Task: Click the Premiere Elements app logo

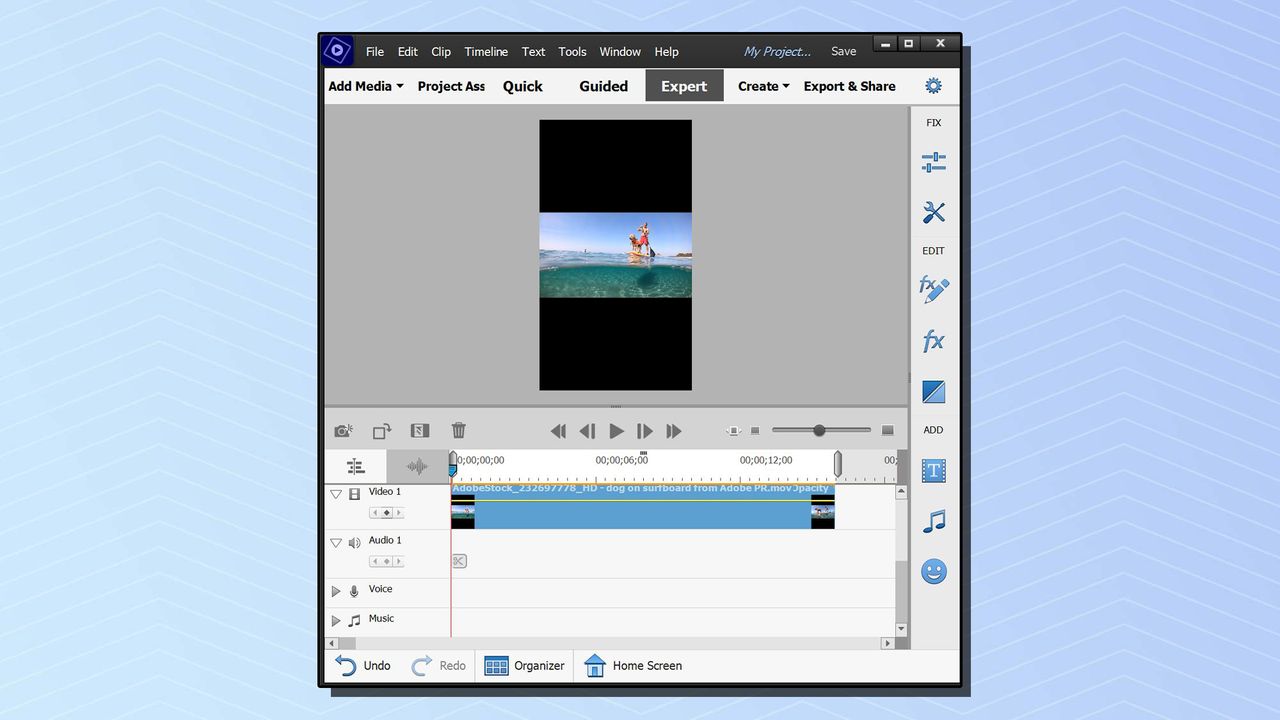Action: 337,51
